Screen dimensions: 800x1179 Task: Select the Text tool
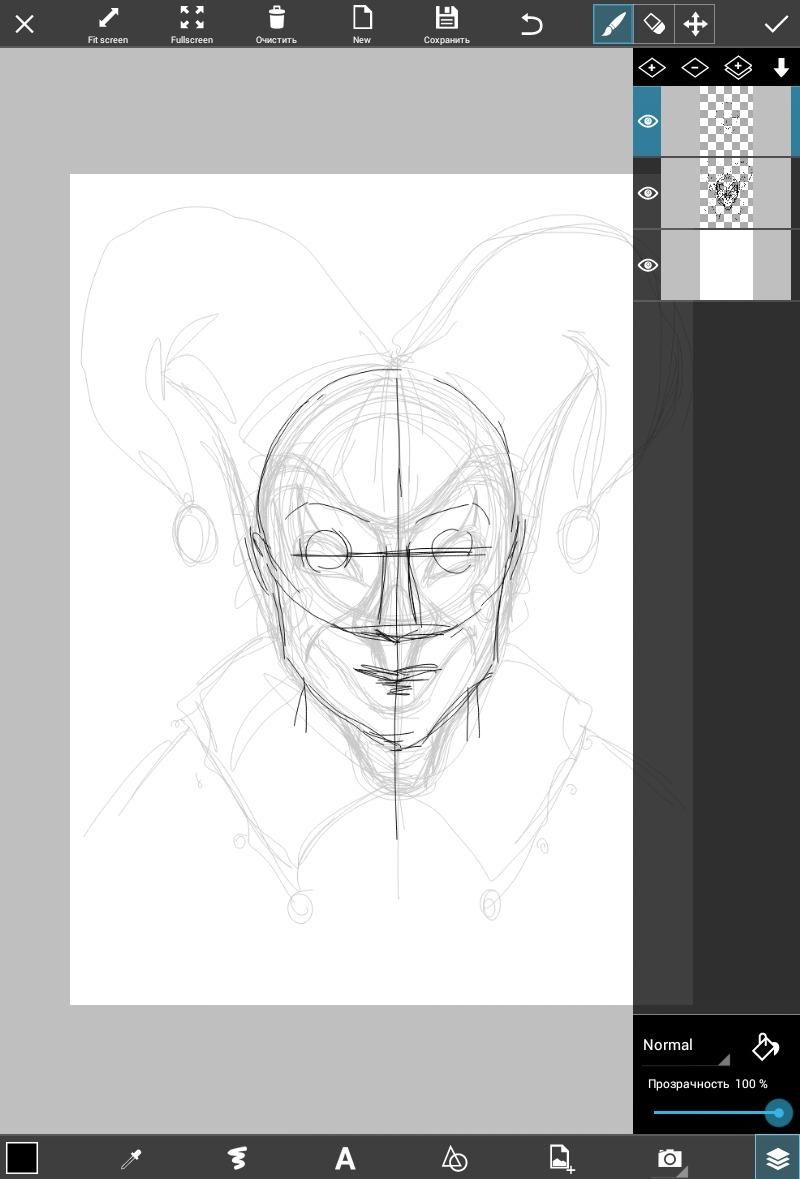pyautogui.click(x=344, y=1158)
